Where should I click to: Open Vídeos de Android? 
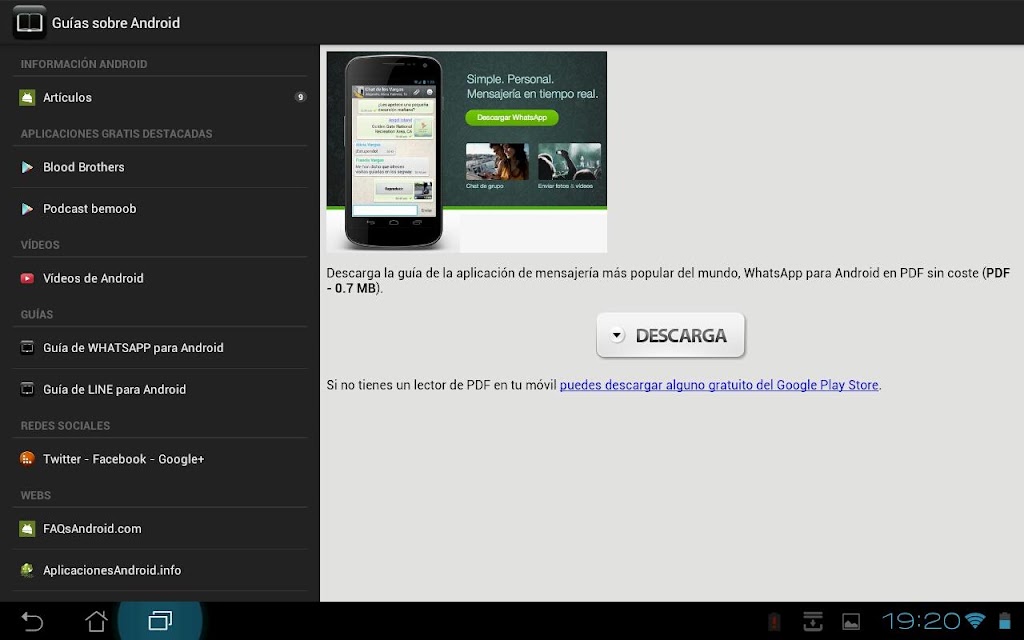point(160,278)
